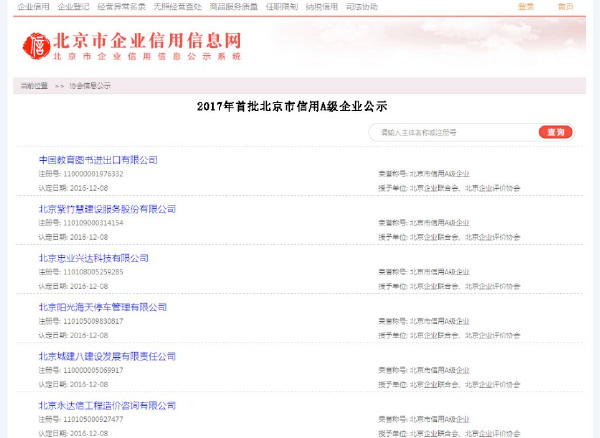Go to 首页 home link

tap(566, 7)
